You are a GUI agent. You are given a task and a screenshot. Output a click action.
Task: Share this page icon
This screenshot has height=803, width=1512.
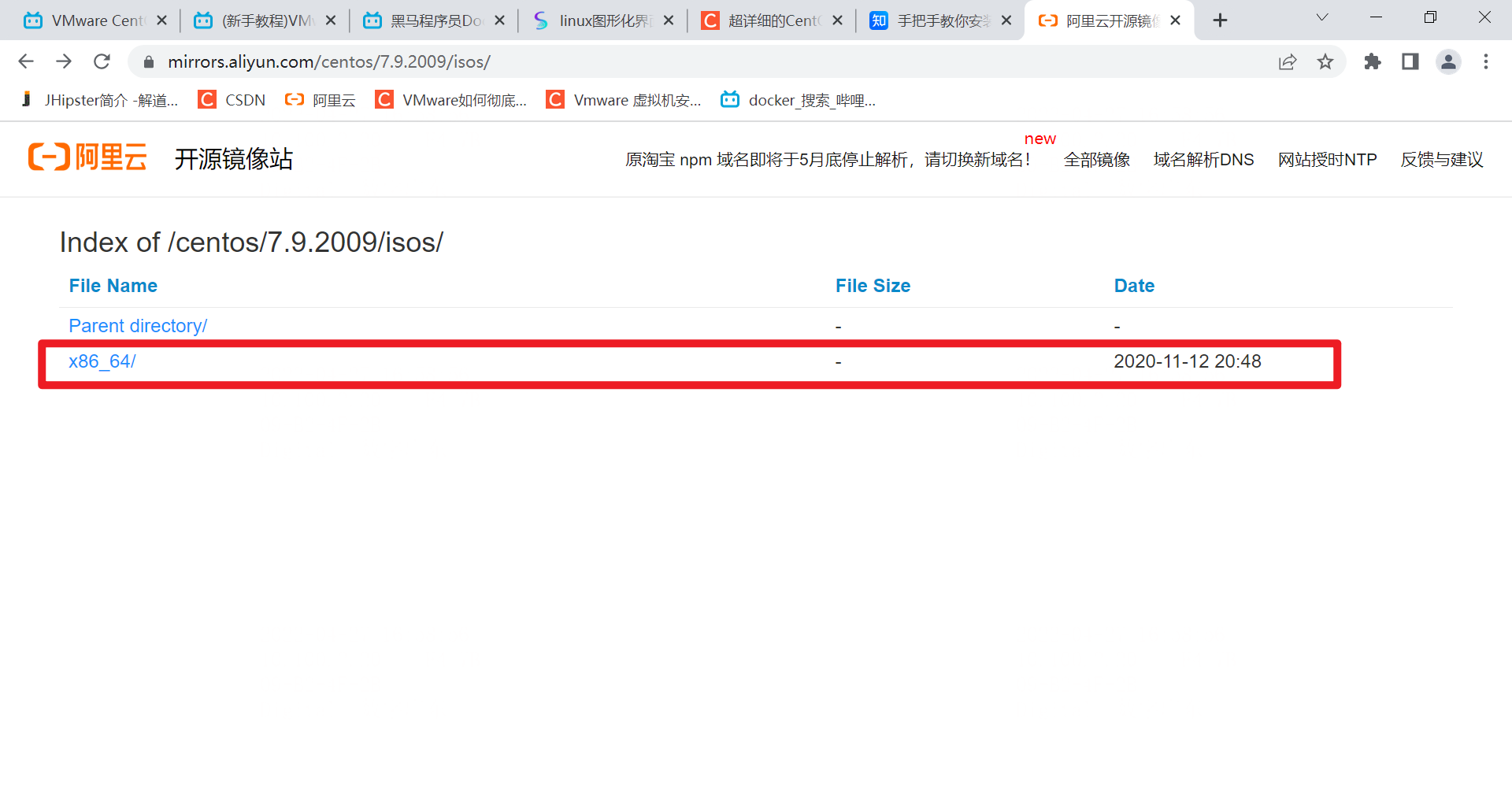point(1288,61)
